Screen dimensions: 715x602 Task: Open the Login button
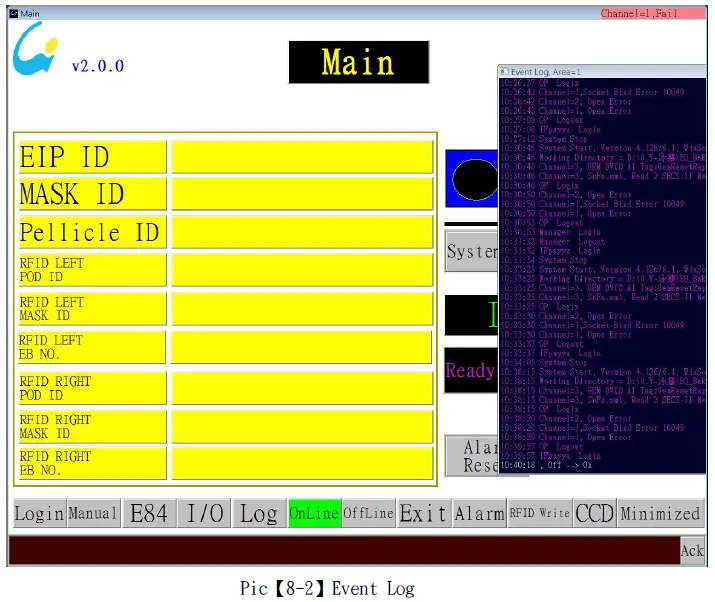(x=39, y=514)
